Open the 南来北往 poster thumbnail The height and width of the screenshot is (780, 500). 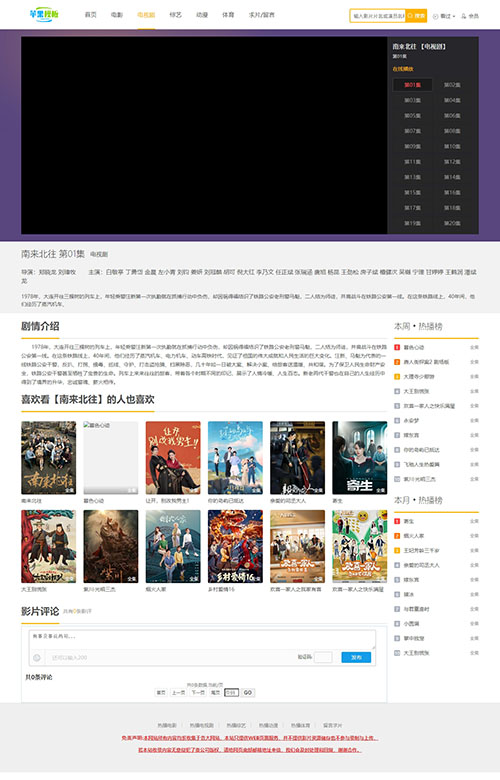point(48,458)
